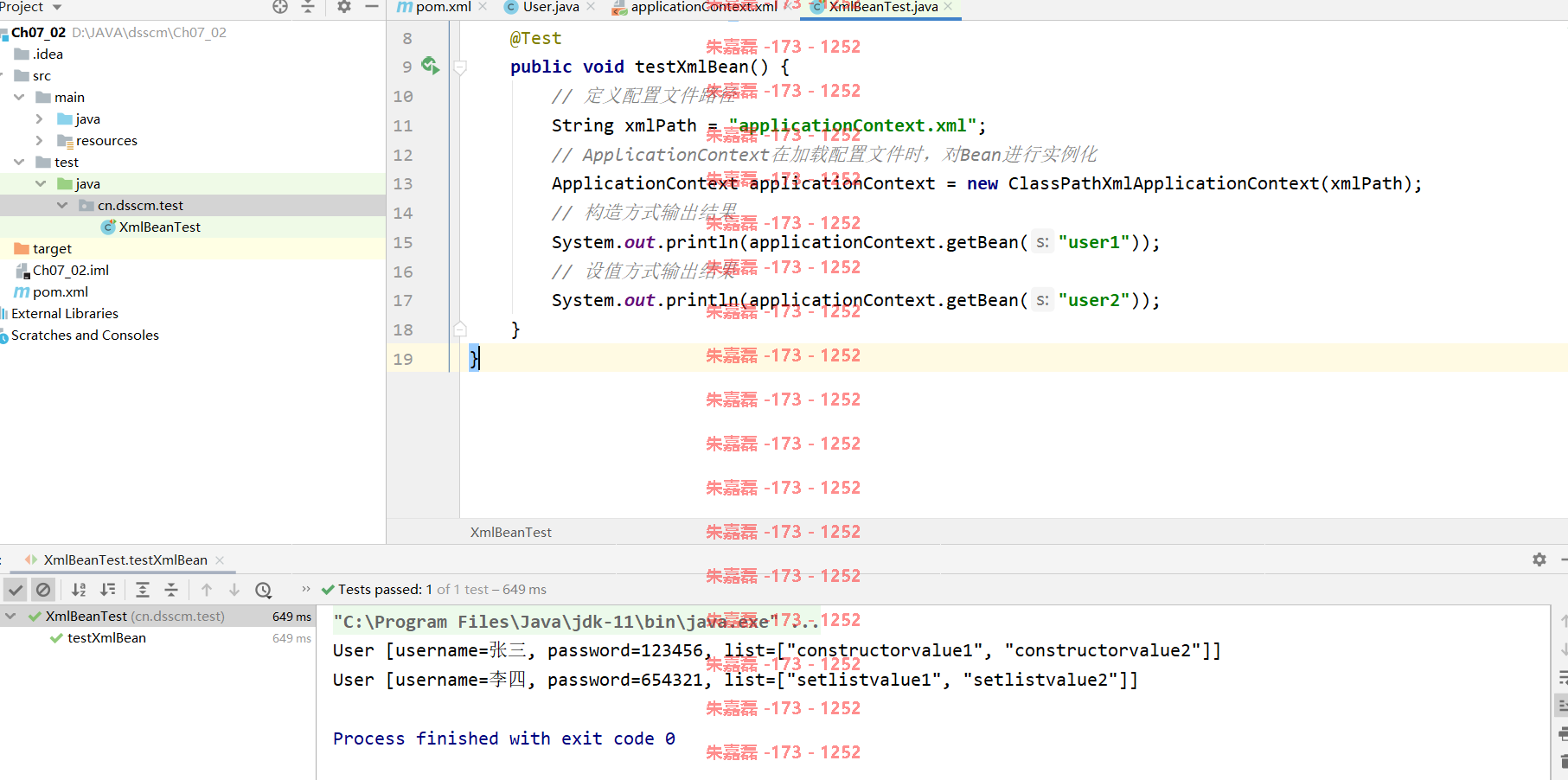Screen dimensions: 1568x780
Task: Close the XmlBeanTest.testXmlBean run tab
Action: [220, 560]
